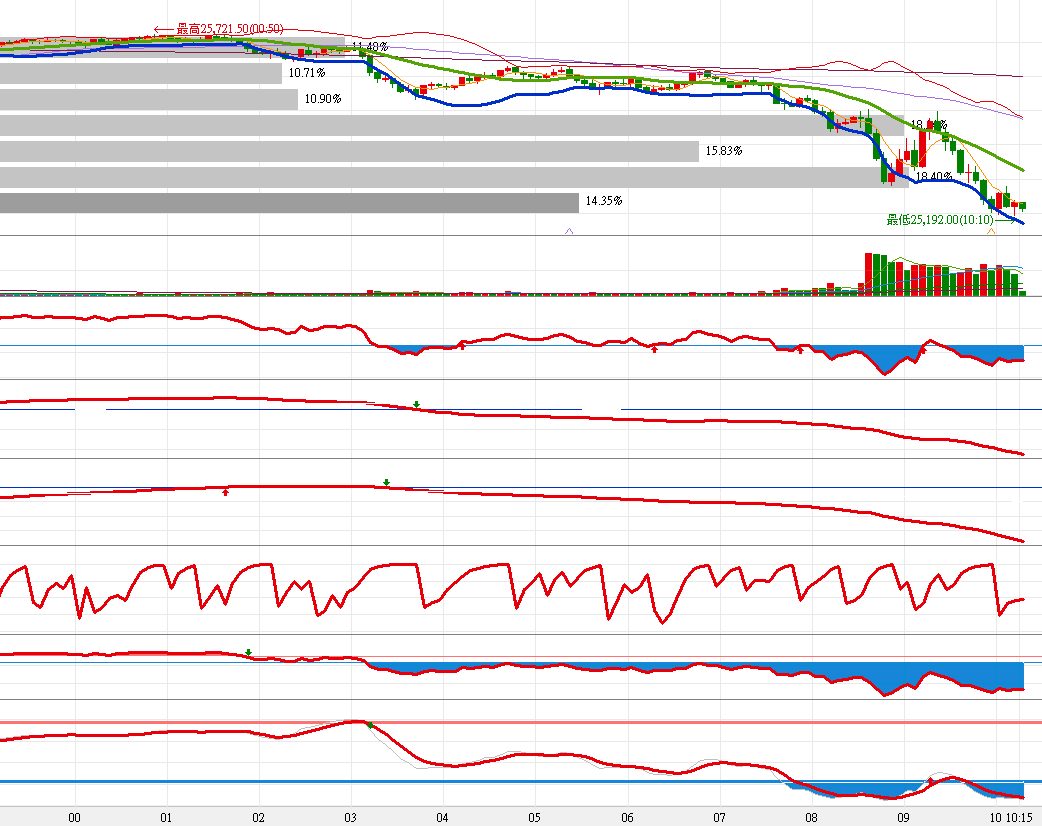Click the 10.71% volume profile label
The height and width of the screenshot is (826, 1042).
307,72
